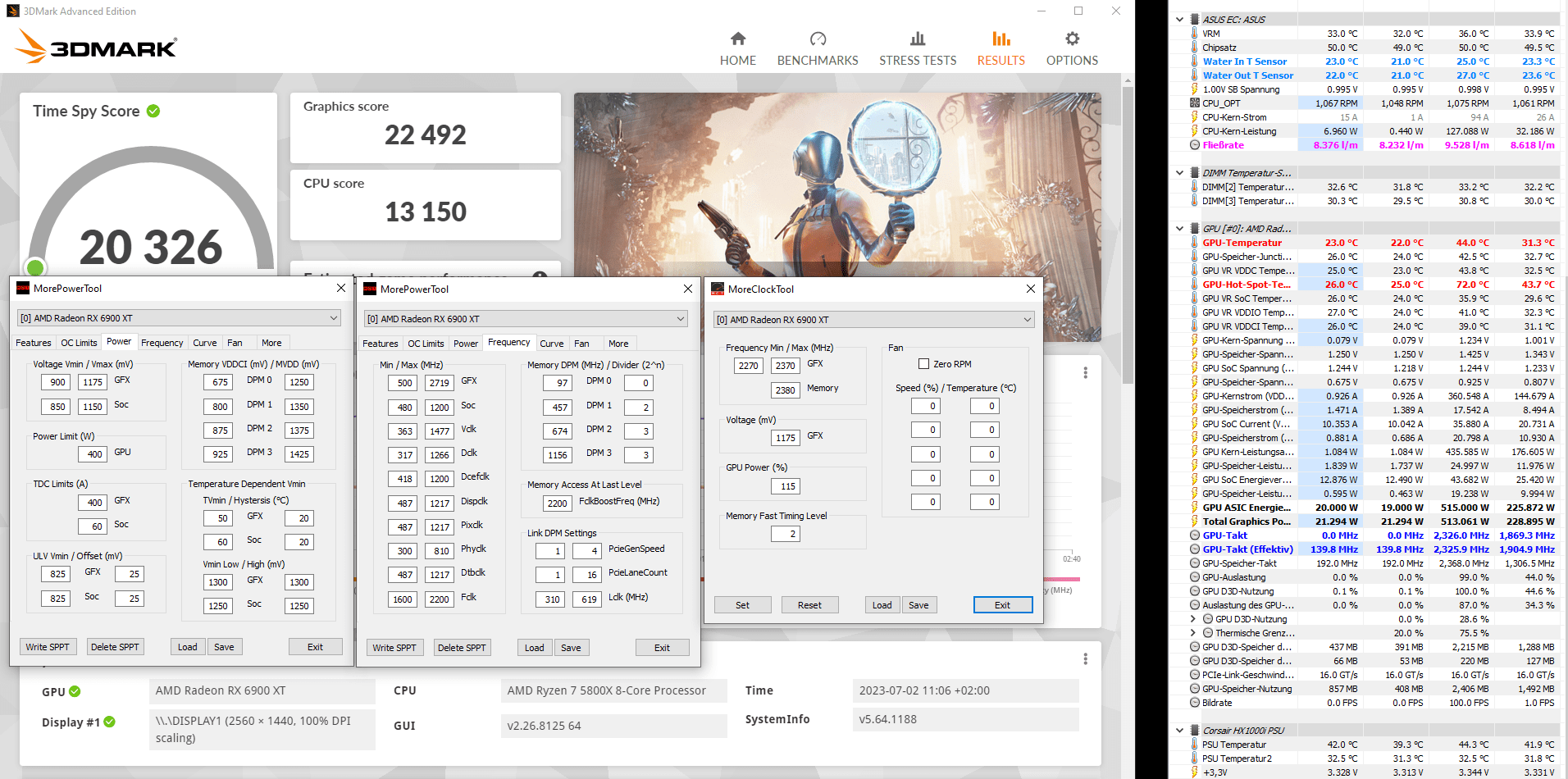The height and width of the screenshot is (779, 1568).
Task: Open OC Limits tab in MorePowerTool showing Frequency settings
Action: 426,344
